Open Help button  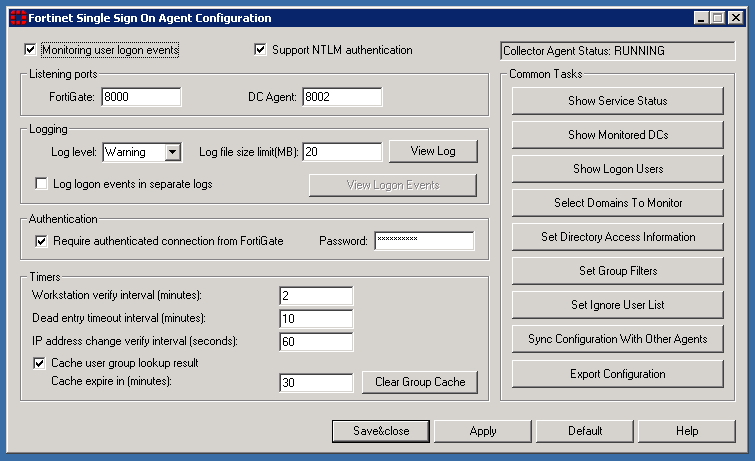coord(687,431)
